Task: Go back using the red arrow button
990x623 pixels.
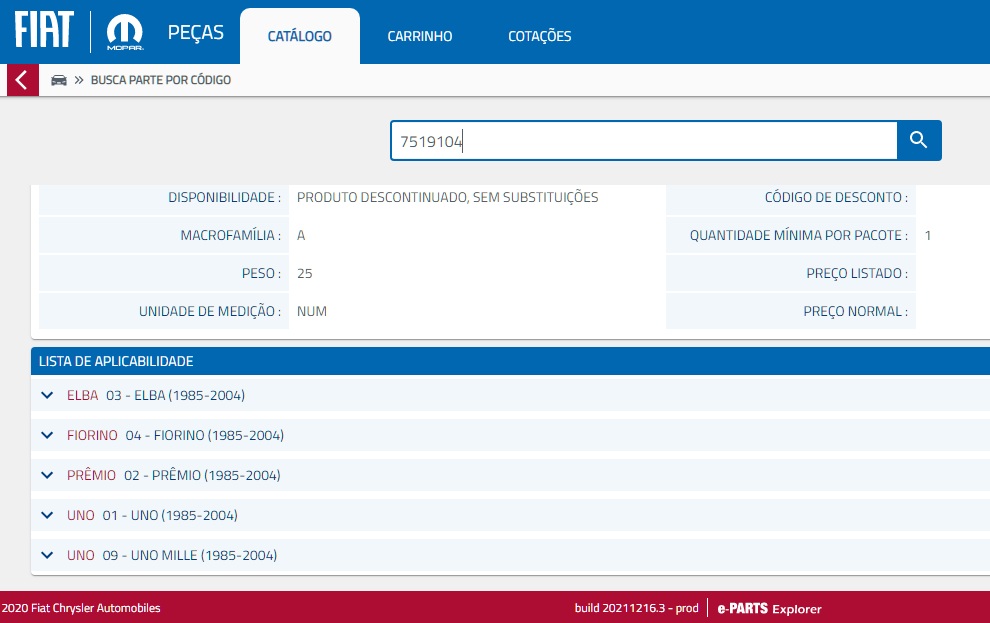Action: pos(21,80)
